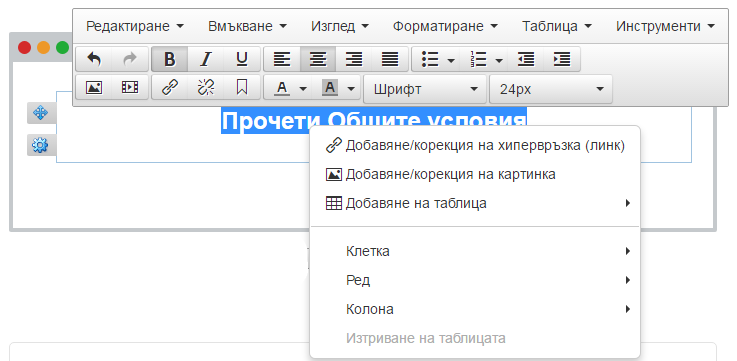Open the Вмъкване menu
Image resolution: width=737 pixels, height=361 pixels.
point(247,26)
